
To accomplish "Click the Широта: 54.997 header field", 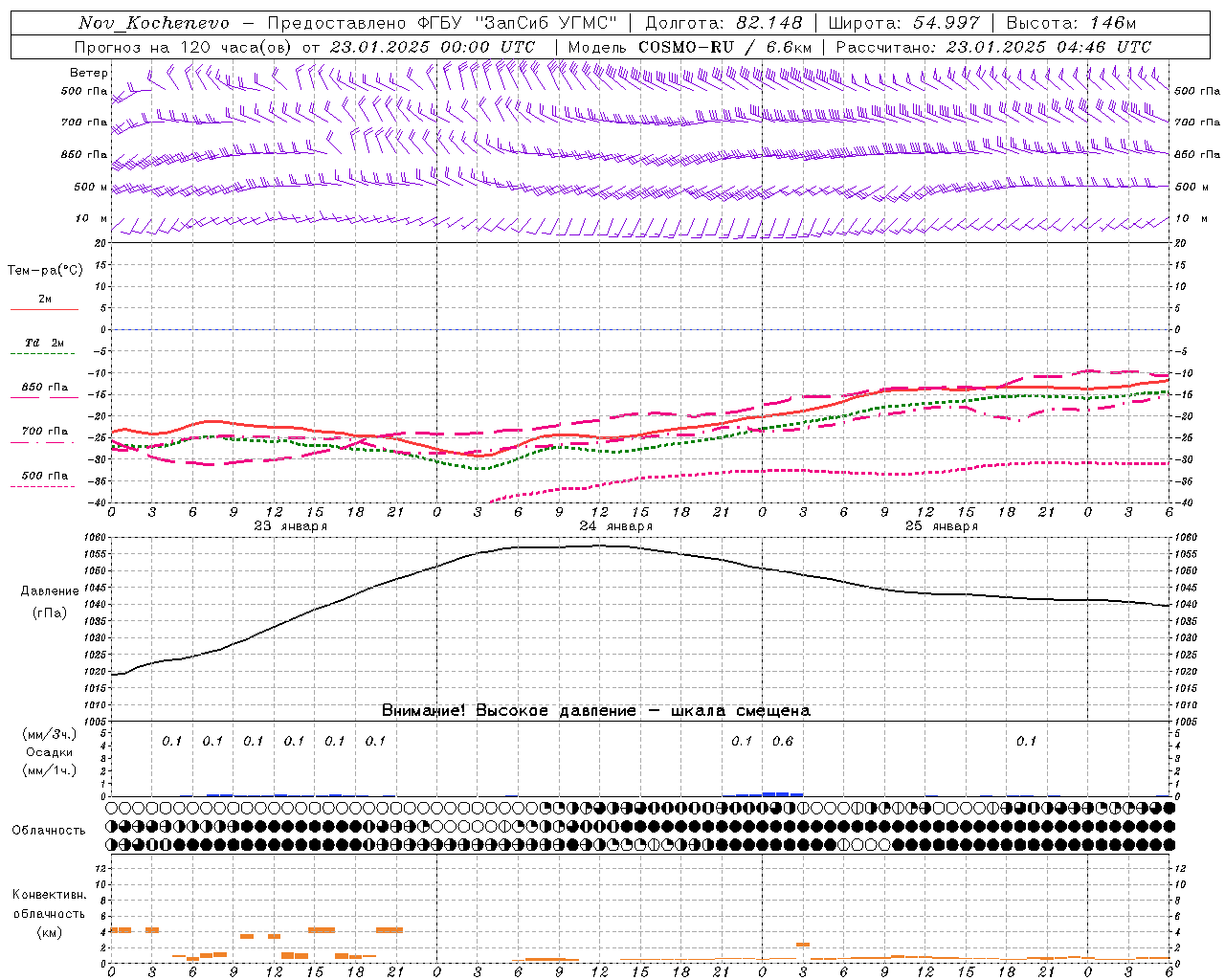I will pyautogui.click(x=904, y=23).
